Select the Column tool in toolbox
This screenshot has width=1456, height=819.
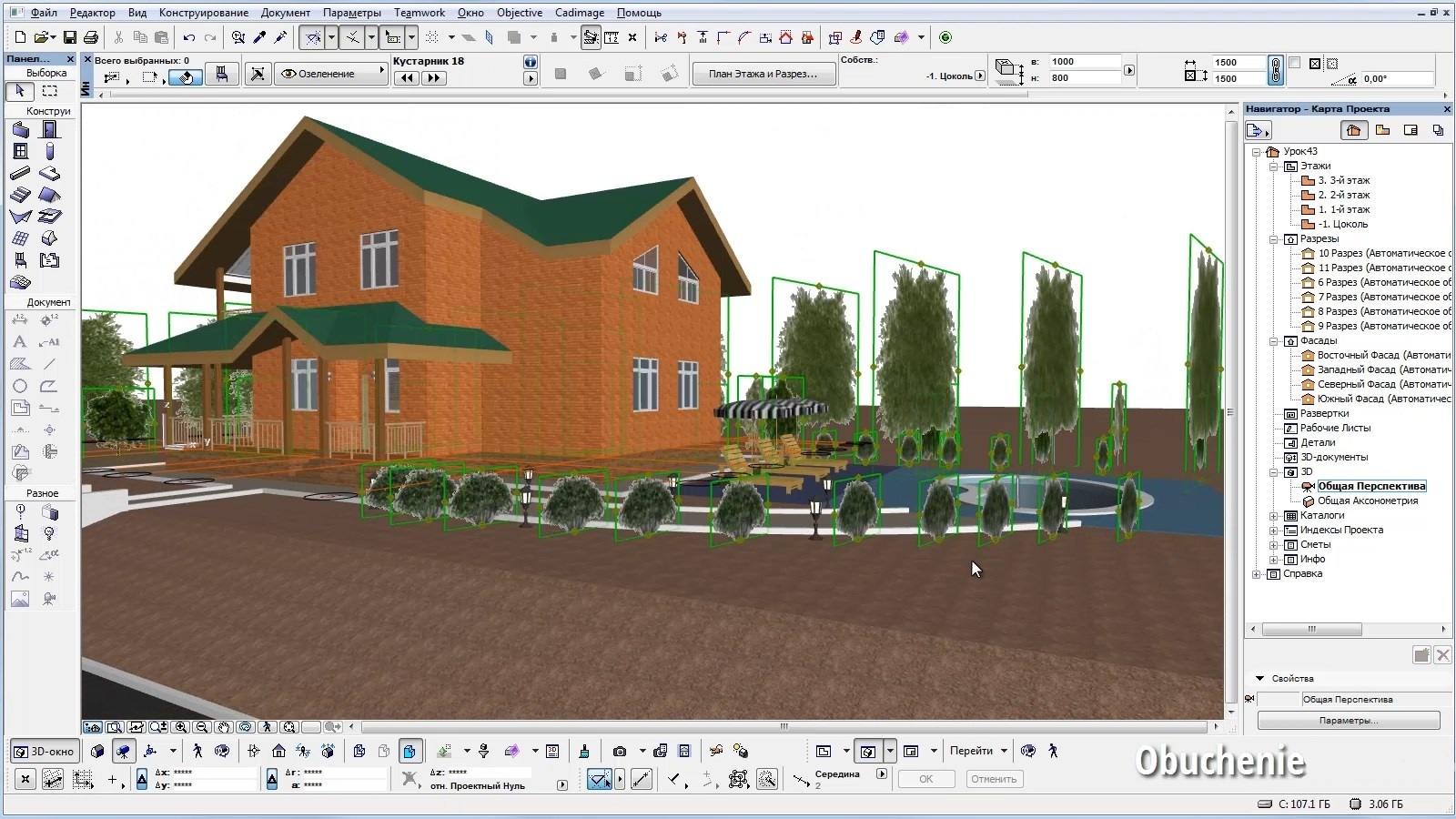50,151
